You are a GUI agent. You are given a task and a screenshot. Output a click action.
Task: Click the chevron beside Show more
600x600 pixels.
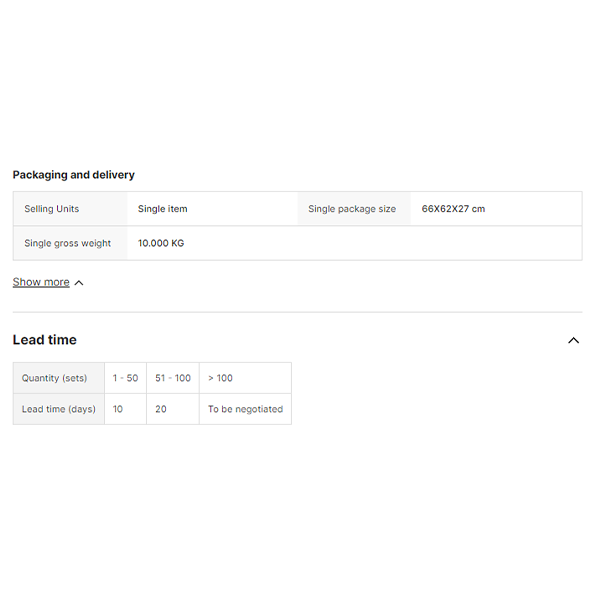click(x=79, y=283)
